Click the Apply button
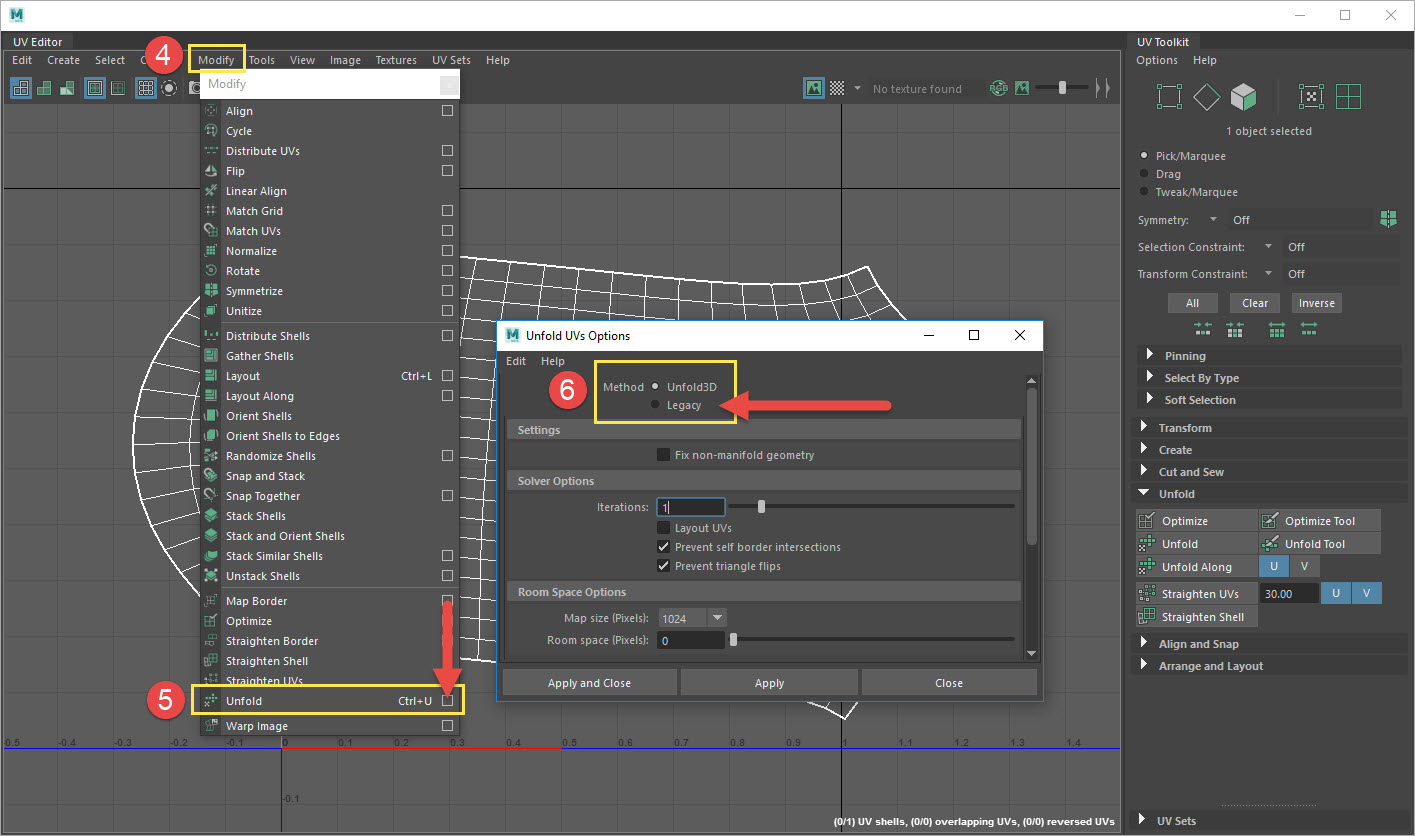 click(x=769, y=683)
